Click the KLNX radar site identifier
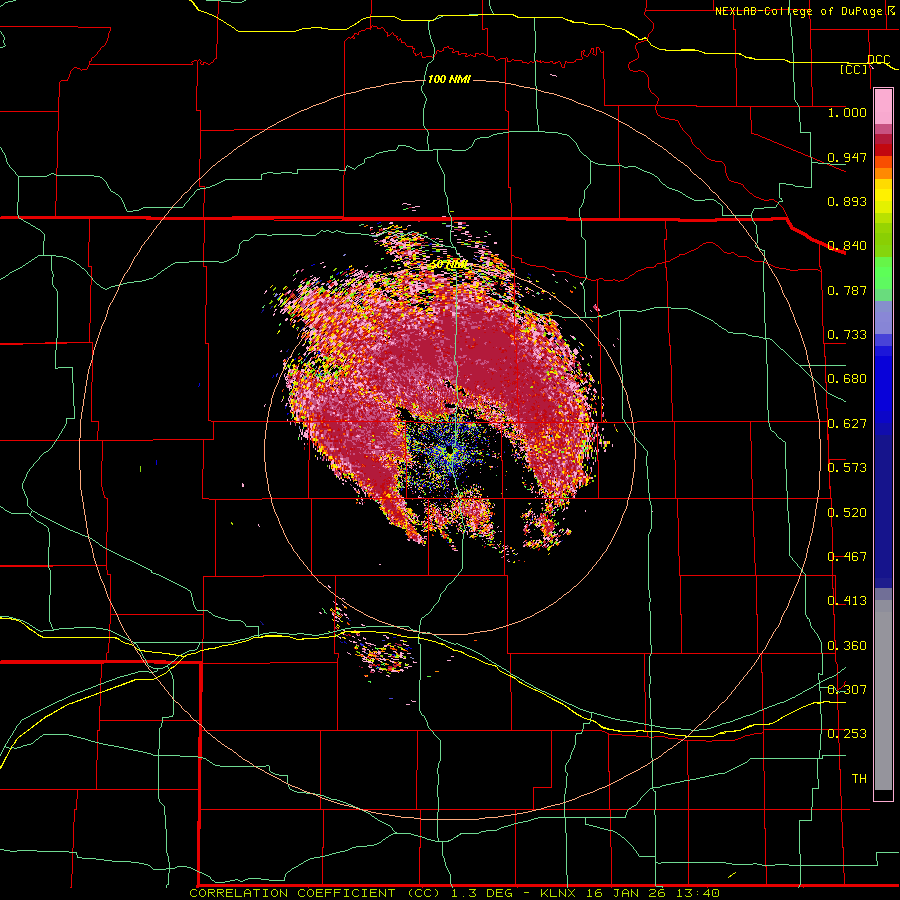Viewport: 900px width, 900px height. click(559, 893)
